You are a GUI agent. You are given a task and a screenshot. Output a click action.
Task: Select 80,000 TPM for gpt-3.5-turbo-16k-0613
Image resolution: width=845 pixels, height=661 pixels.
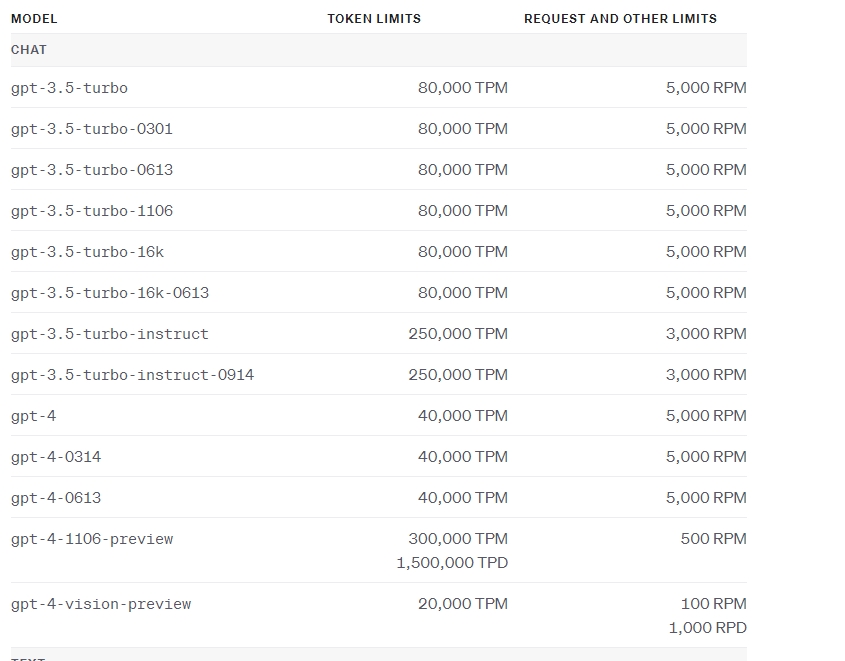463,293
